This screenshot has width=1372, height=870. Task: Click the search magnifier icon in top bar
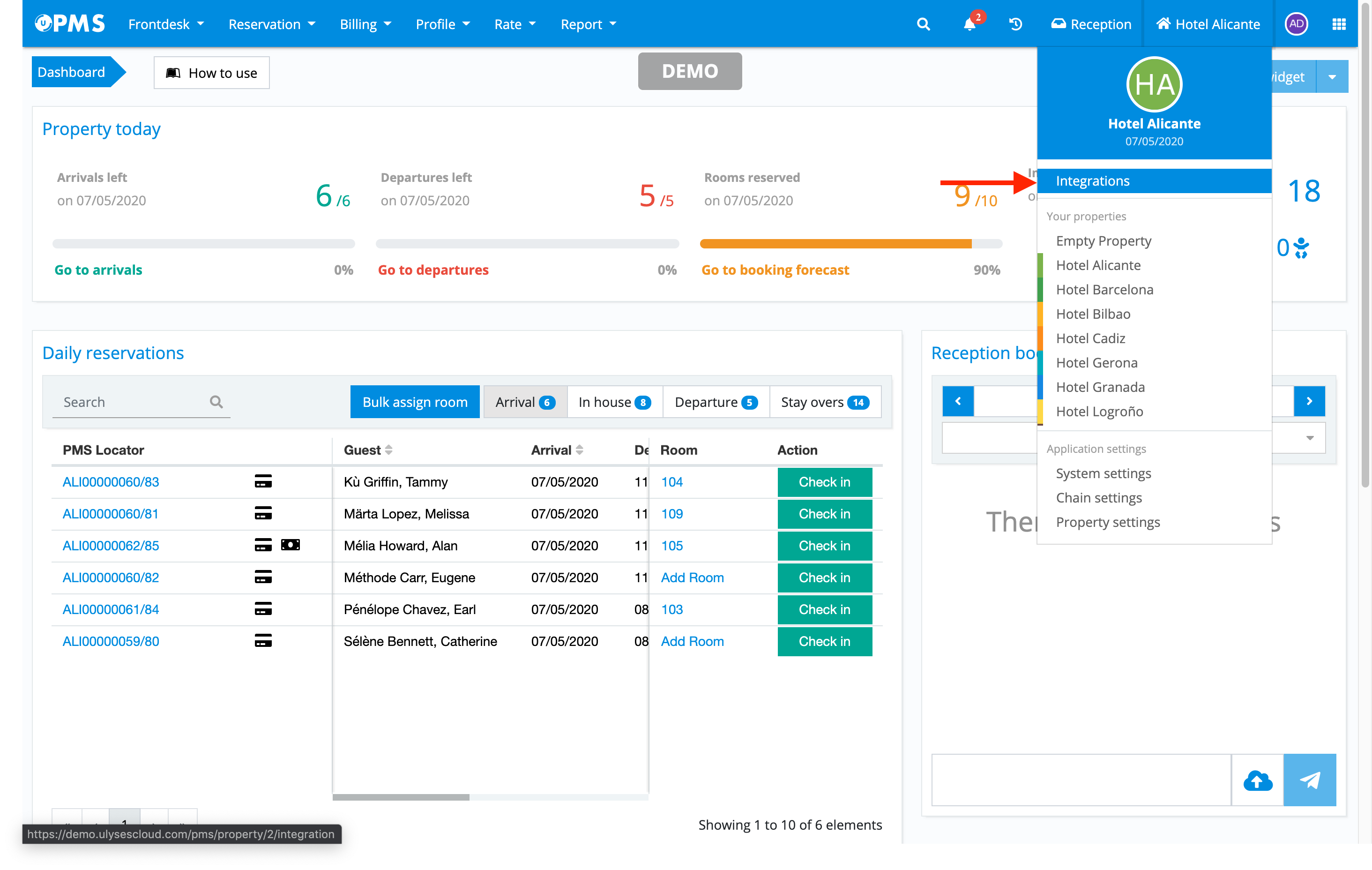[923, 24]
